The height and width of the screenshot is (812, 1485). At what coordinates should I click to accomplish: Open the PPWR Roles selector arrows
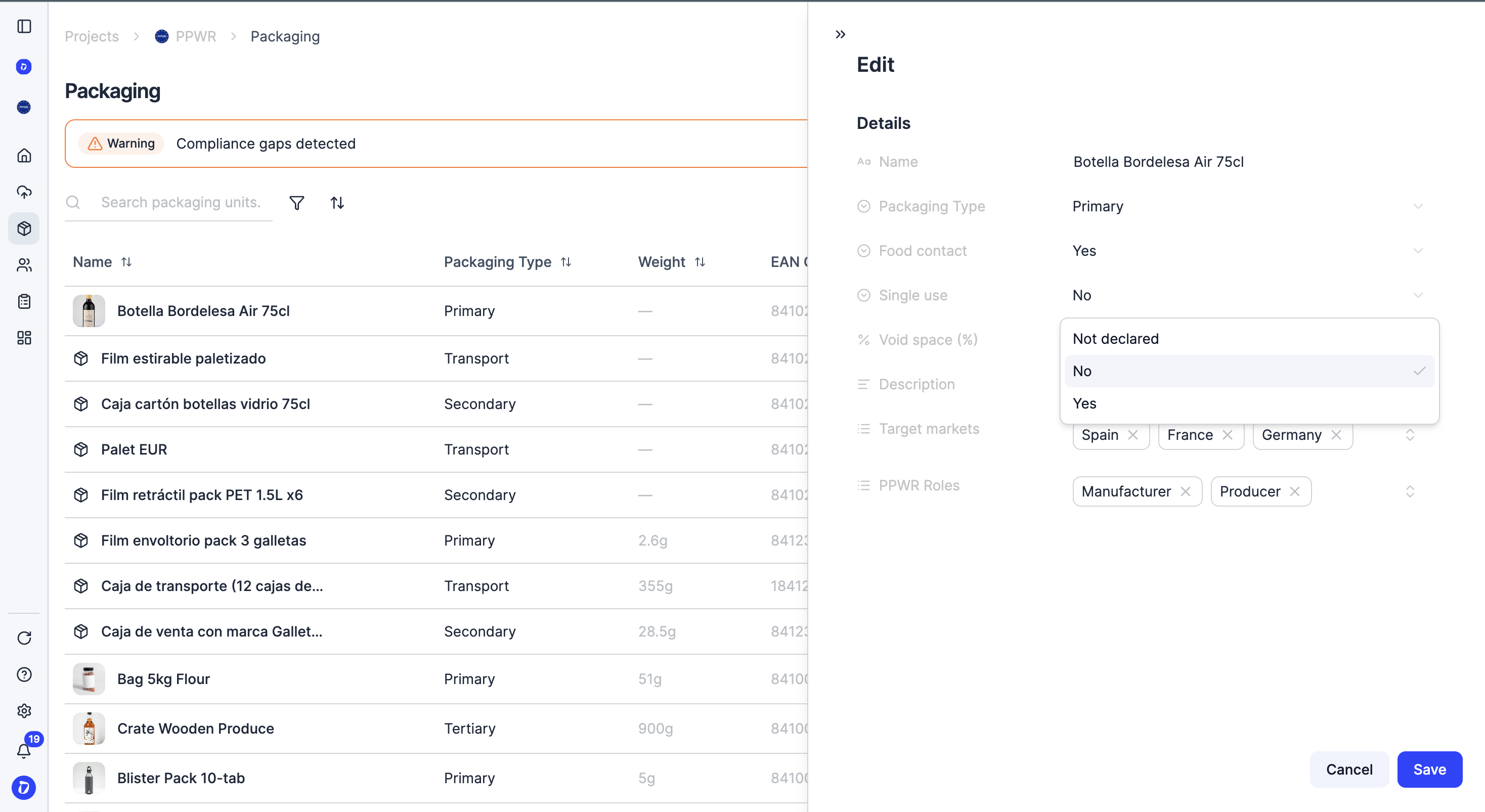click(x=1410, y=491)
